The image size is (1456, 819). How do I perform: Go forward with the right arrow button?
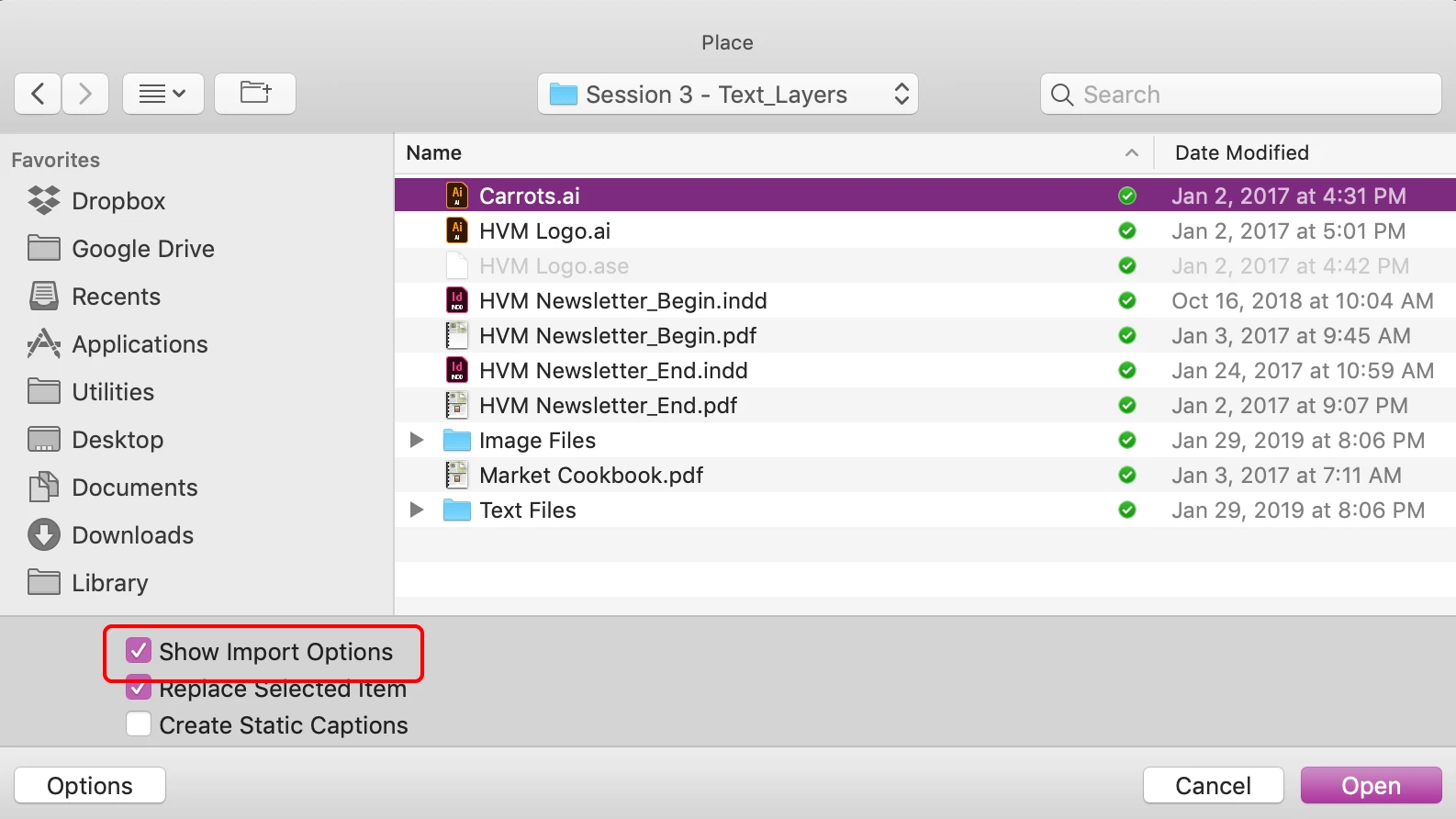click(85, 94)
